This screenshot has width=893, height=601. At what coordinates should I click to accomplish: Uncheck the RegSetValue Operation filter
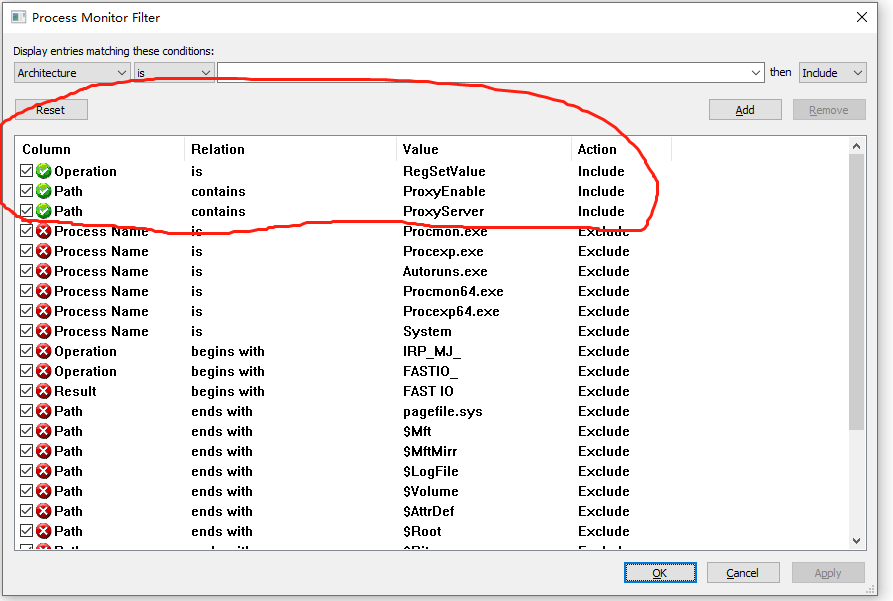tap(26, 171)
